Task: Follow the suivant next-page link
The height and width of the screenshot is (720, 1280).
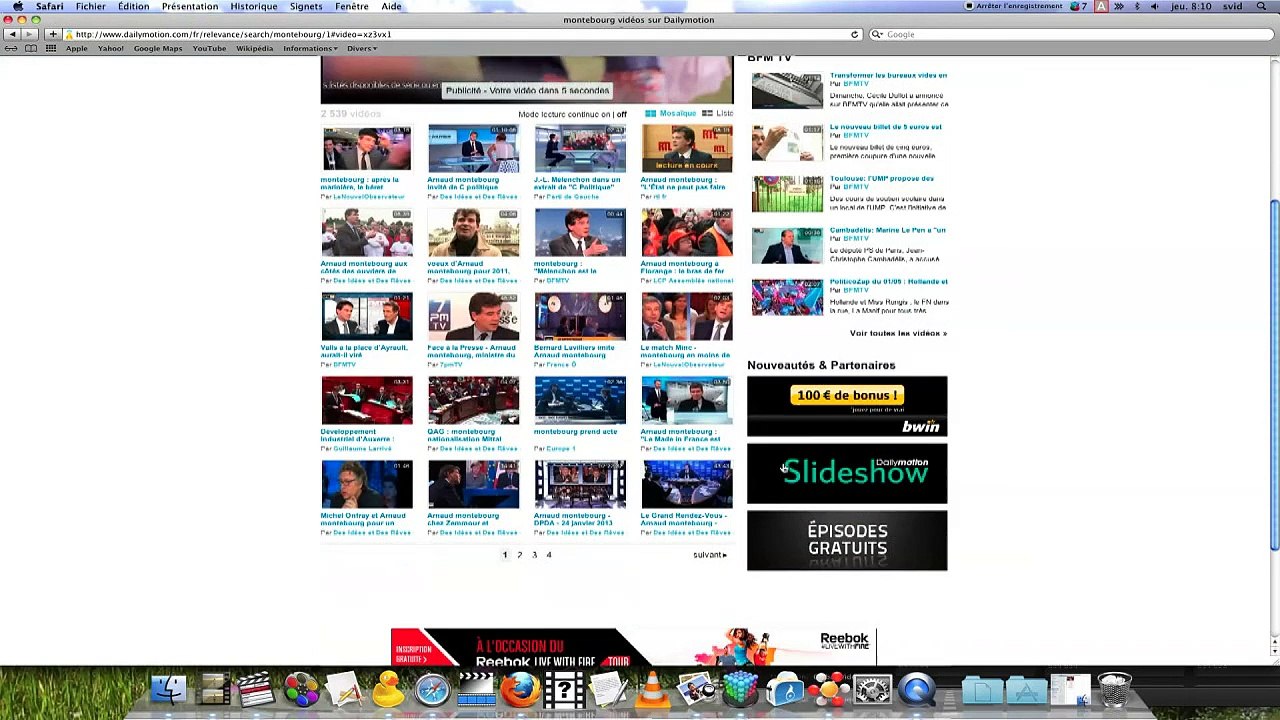Action: pyautogui.click(x=710, y=555)
